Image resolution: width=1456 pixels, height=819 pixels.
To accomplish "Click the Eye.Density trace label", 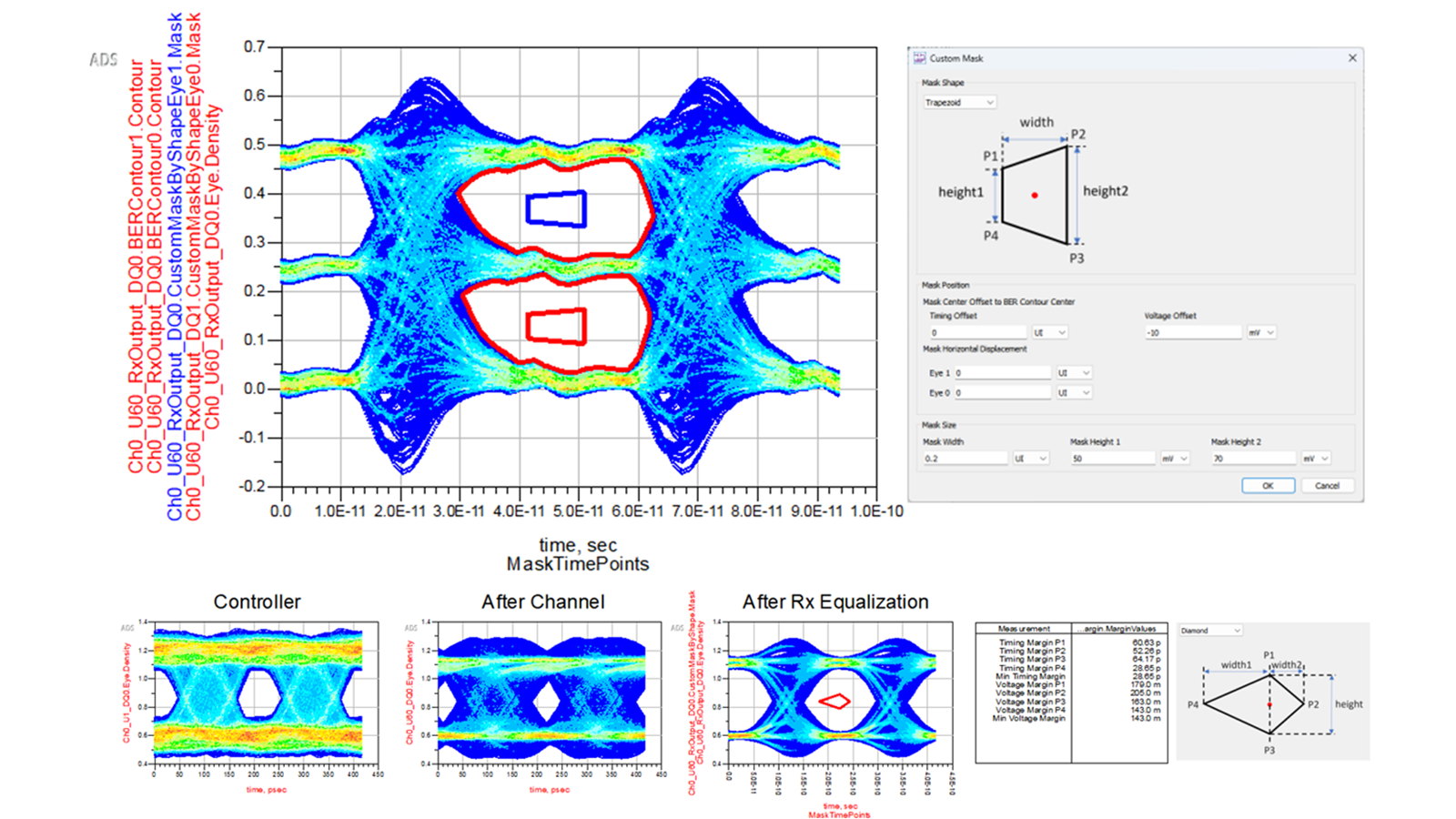I will (x=212, y=268).
